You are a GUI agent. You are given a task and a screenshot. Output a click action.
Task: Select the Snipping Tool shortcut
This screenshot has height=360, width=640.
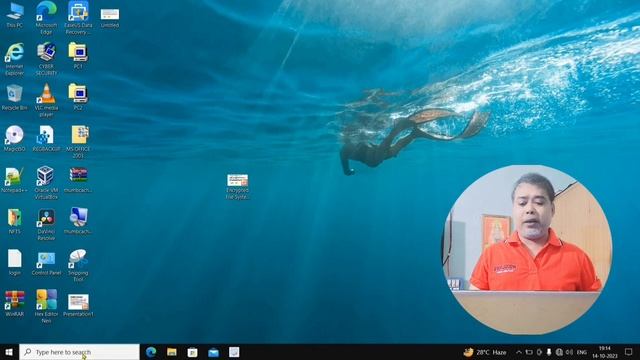click(78, 266)
